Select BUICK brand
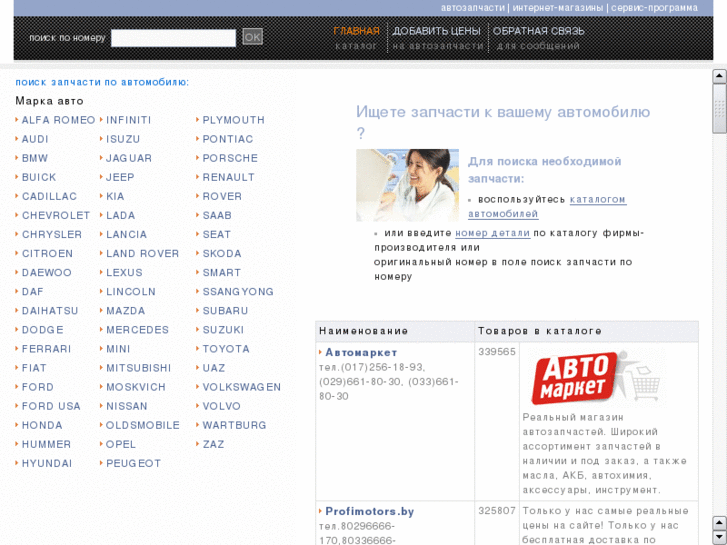This screenshot has width=727, height=545. click(x=39, y=177)
